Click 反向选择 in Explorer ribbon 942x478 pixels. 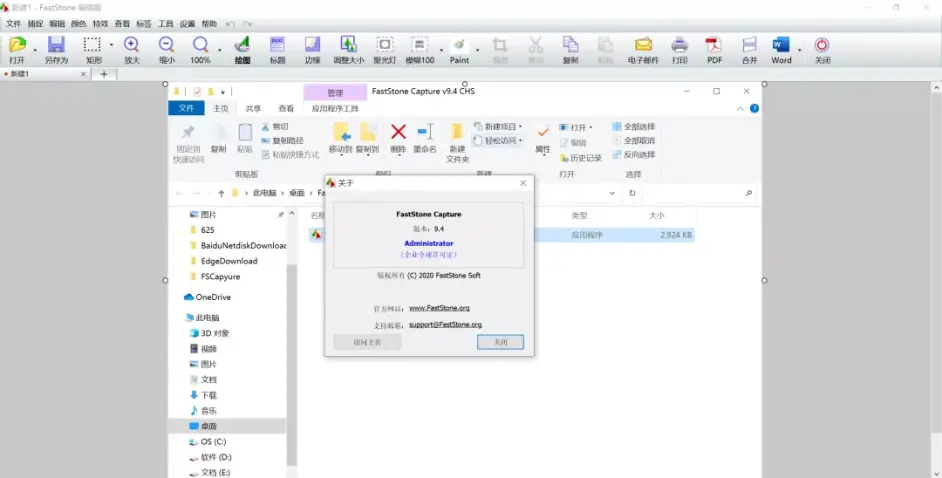634,154
